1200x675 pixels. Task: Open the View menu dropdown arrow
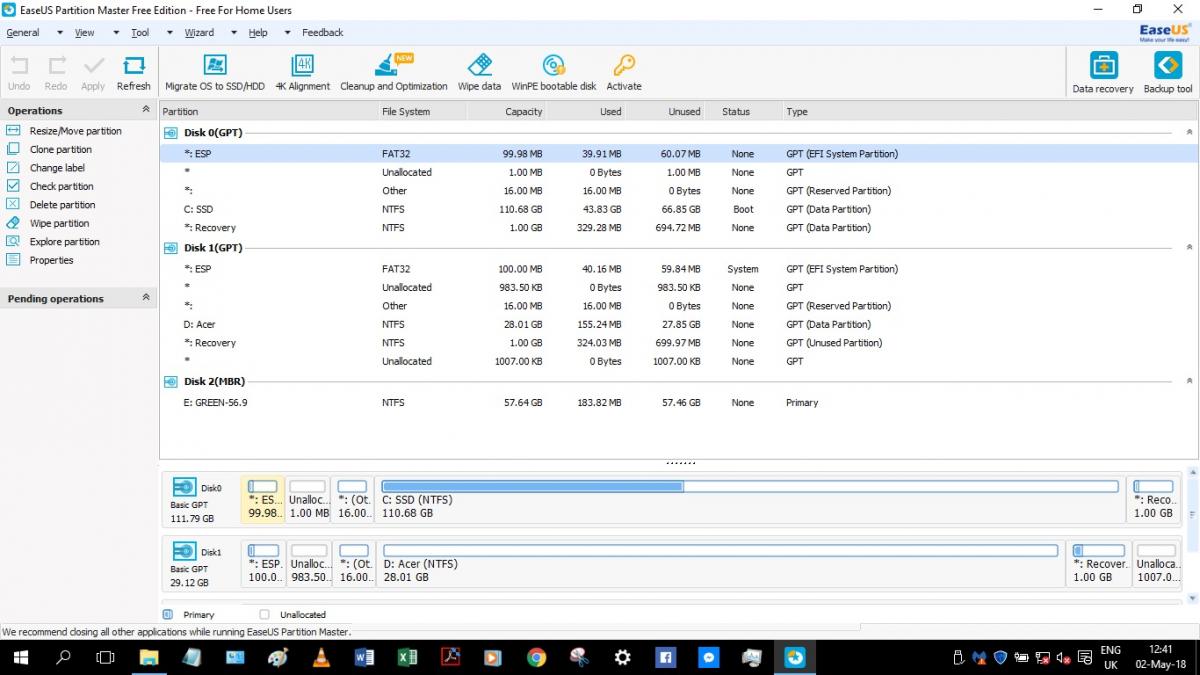coord(115,32)
